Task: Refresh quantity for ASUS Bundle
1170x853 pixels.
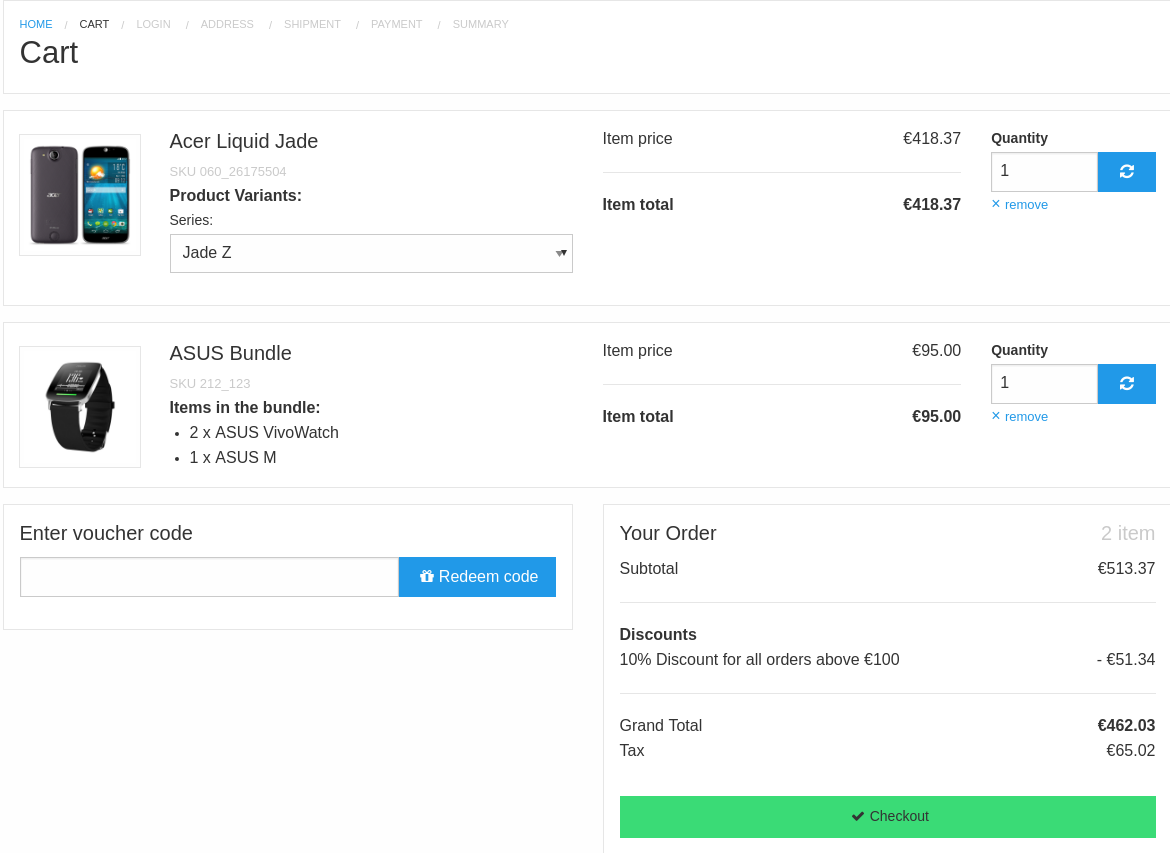Action: coord(1127,384)
